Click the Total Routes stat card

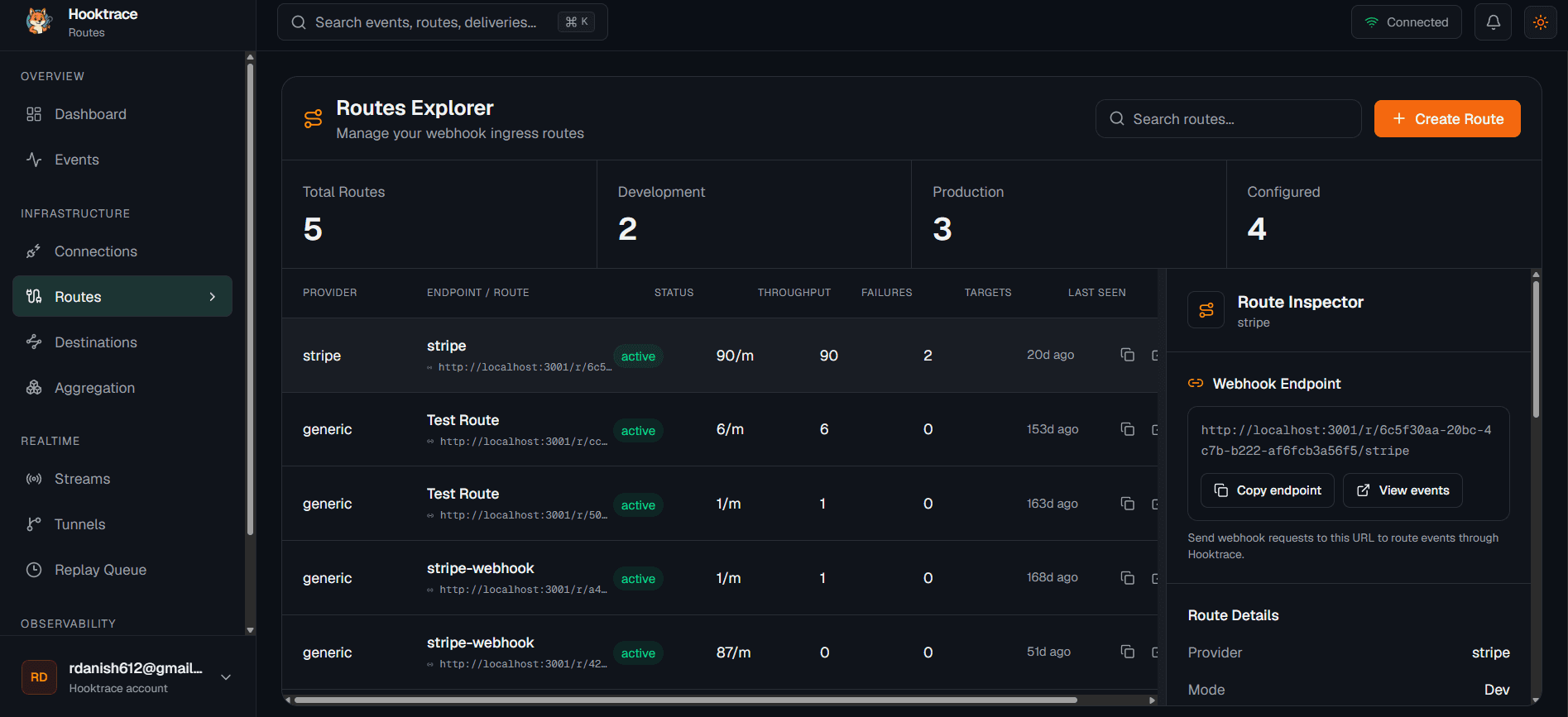click(x=439, y=214)
